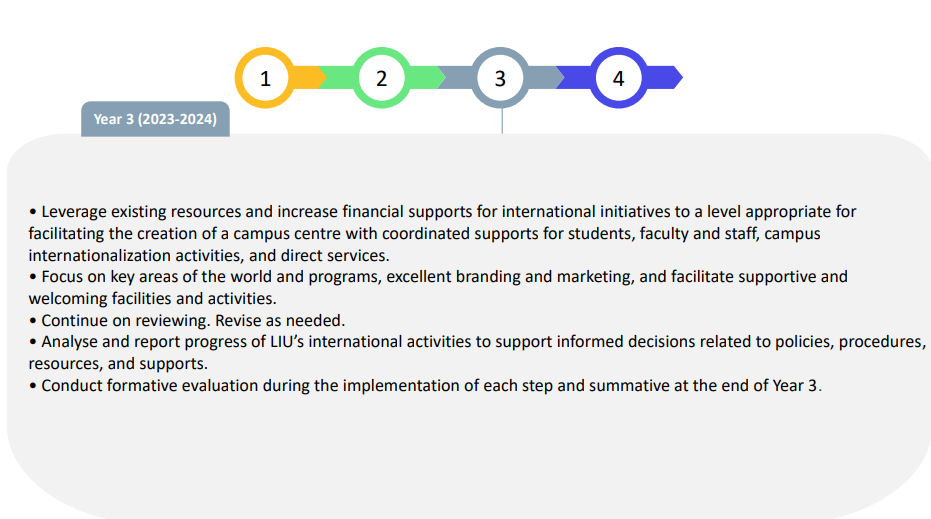Click the 'Focus on key areas' bullet text
The width and height of the screenshot is (931, 519).
pyautogui.click(x=438, y=287)
